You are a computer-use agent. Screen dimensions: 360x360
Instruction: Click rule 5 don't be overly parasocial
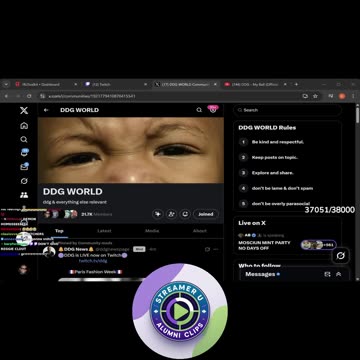pos(280,204)
